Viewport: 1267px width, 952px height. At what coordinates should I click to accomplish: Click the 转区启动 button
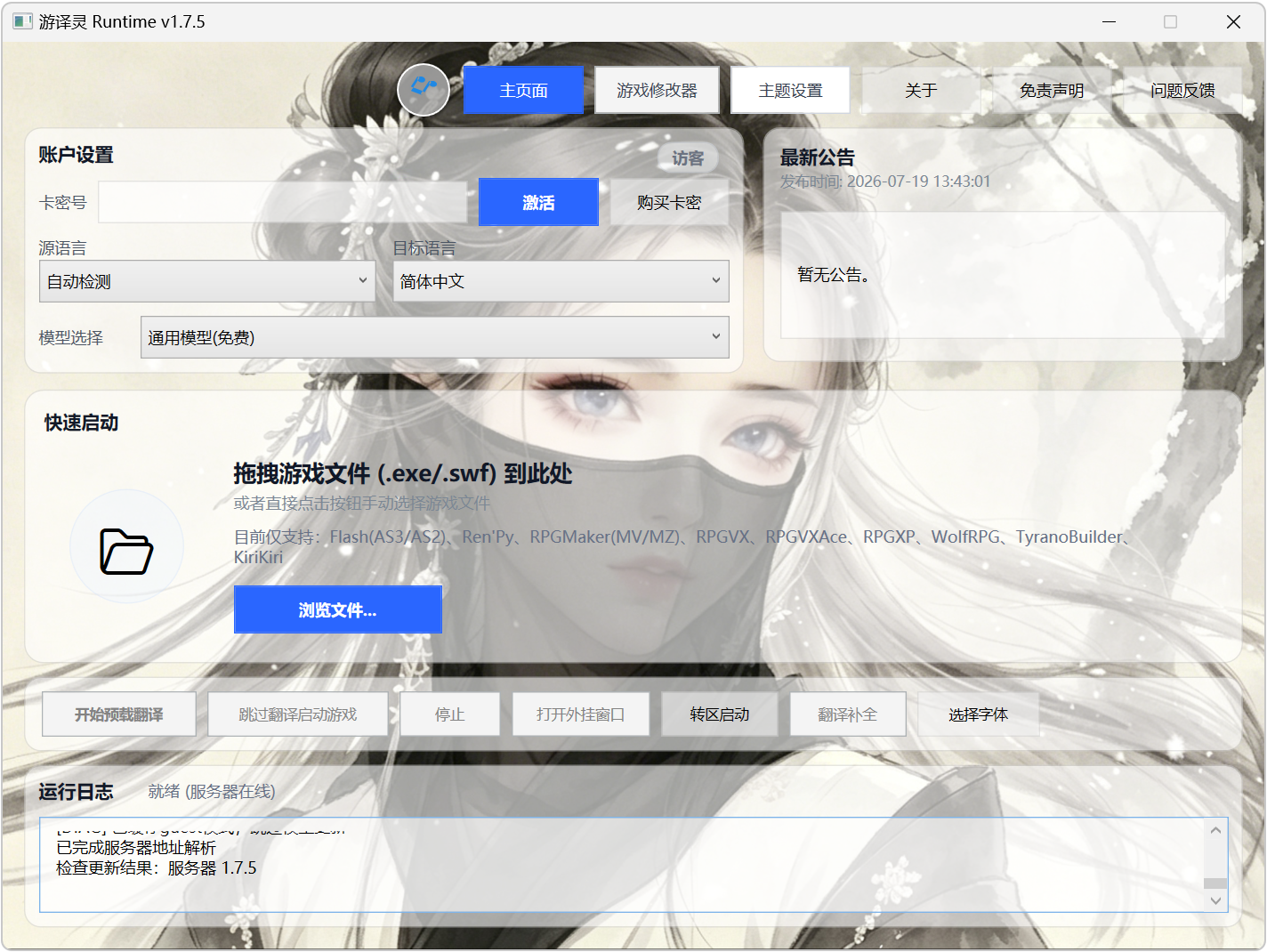tap(720, 714)
